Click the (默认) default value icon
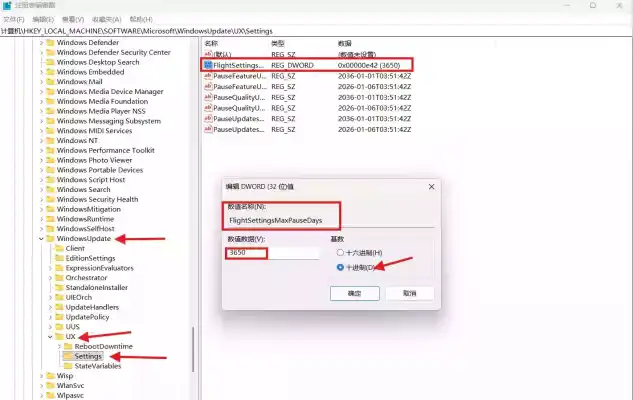The width and height of the screenshot is (633, 400). point(207,54)
